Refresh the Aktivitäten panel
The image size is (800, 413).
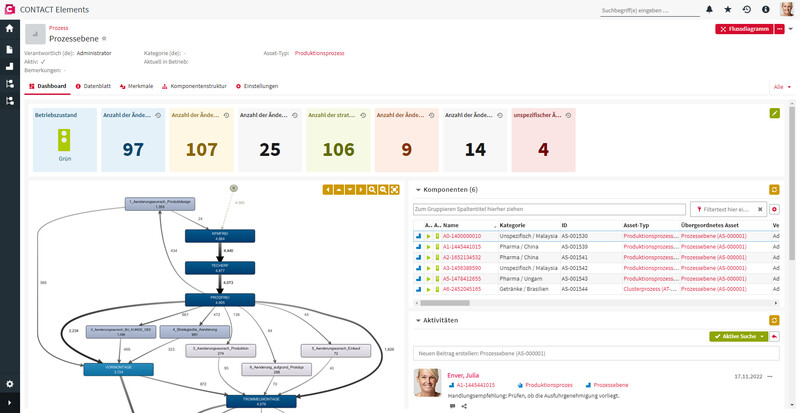pyautogui.click(x=774, y=320)
